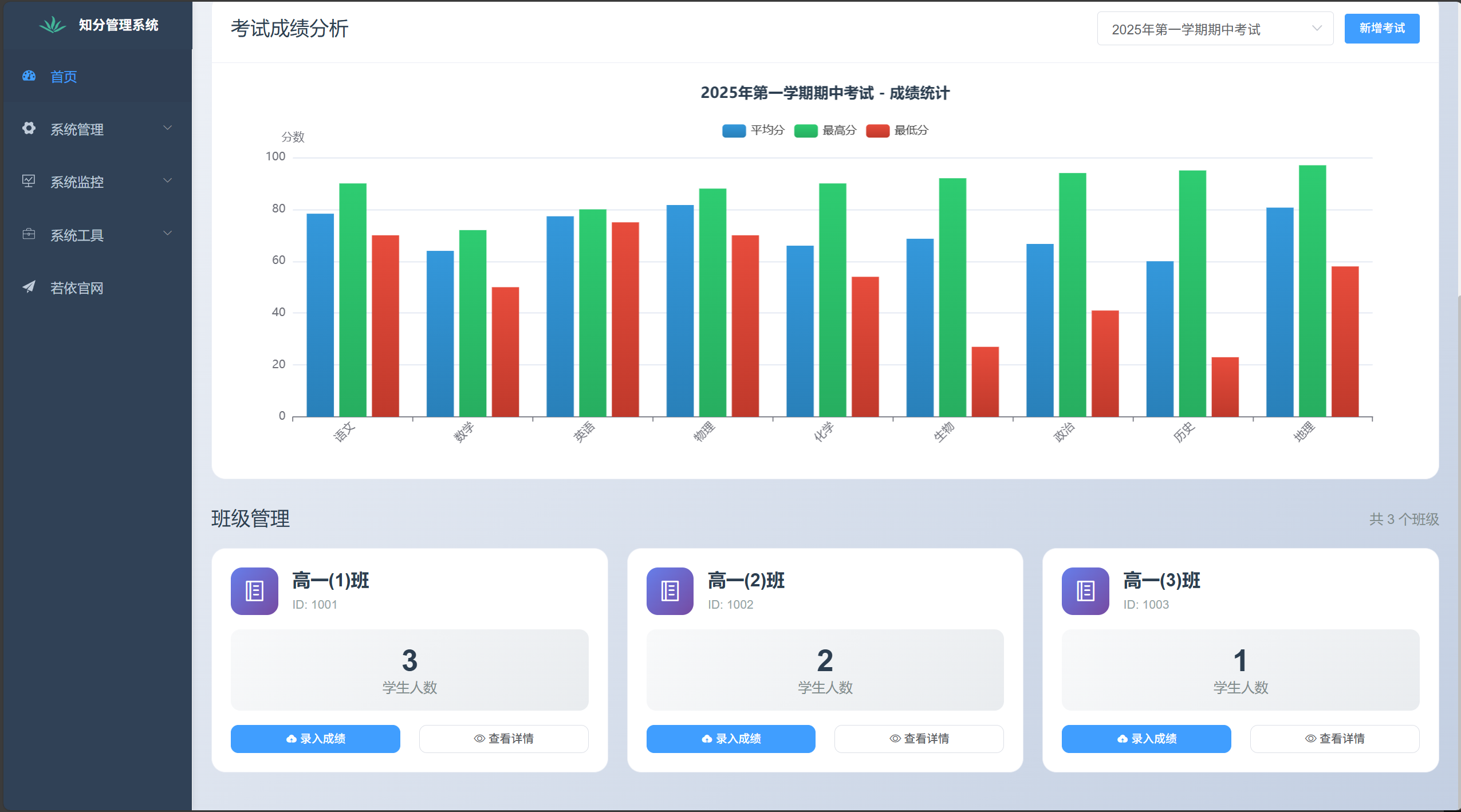Click the purple class icon of 高一(1)班
This screenshot has height=812, width=1461.
[254, 591]
